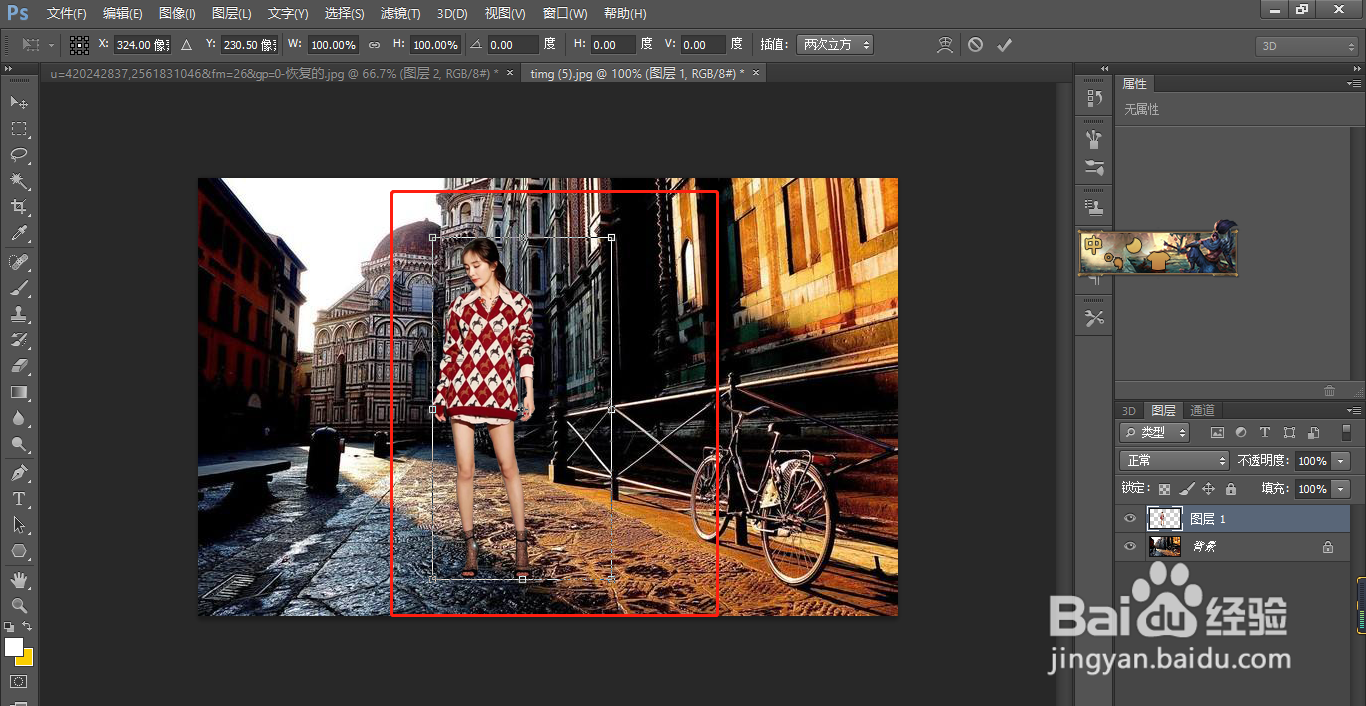
Task: Select the Brush tool
Action: 19,288
